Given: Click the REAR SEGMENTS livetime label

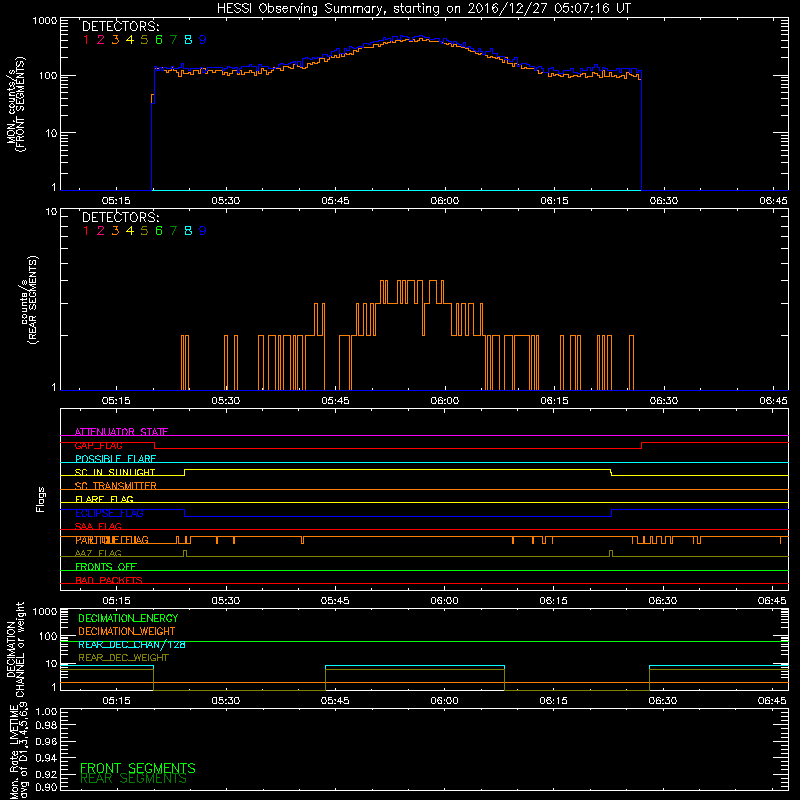Looking at the screenshot, I should (133, 779).
